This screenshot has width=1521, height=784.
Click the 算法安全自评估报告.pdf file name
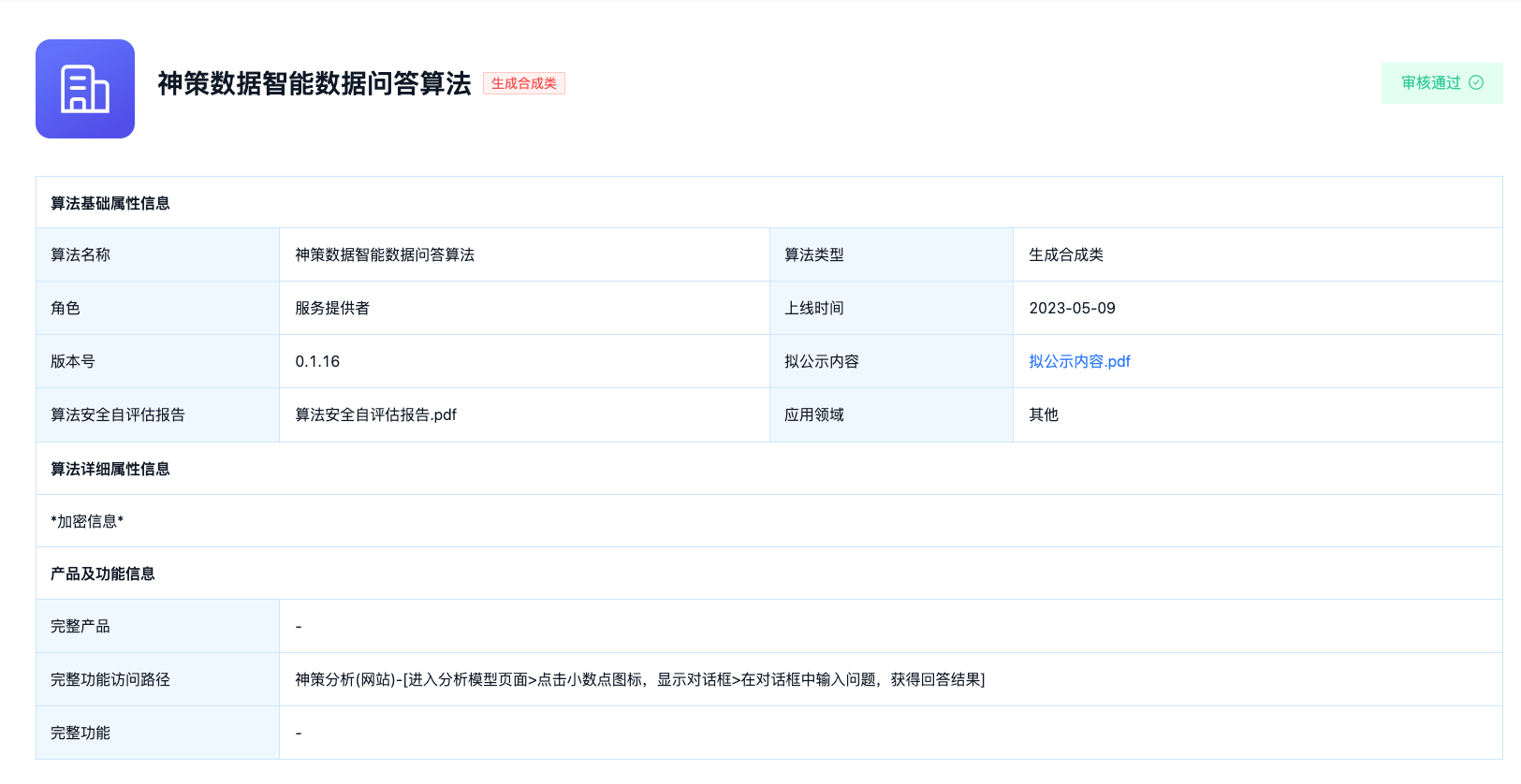tap(376, 414)
